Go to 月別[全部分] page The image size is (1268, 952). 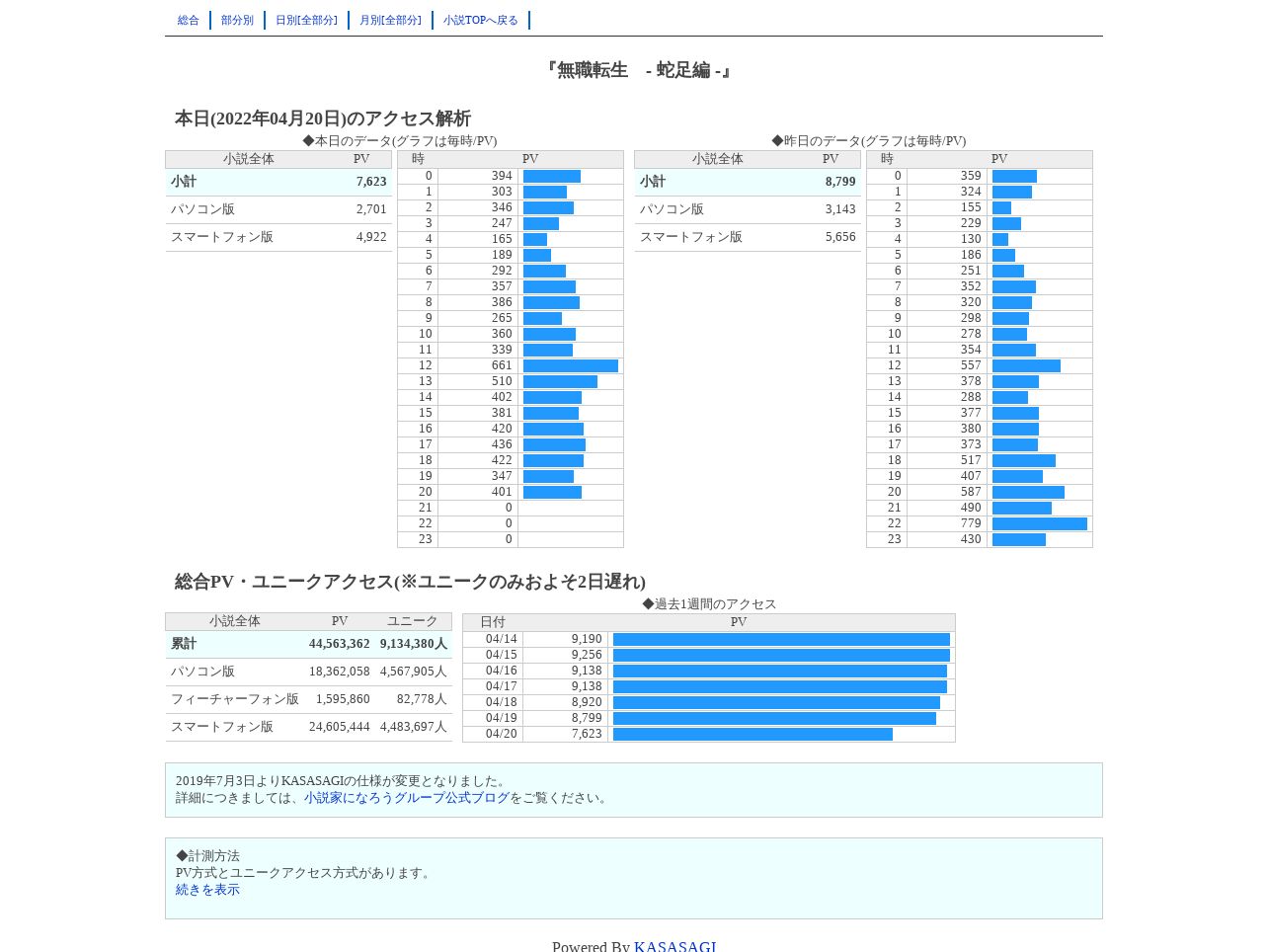390,20
